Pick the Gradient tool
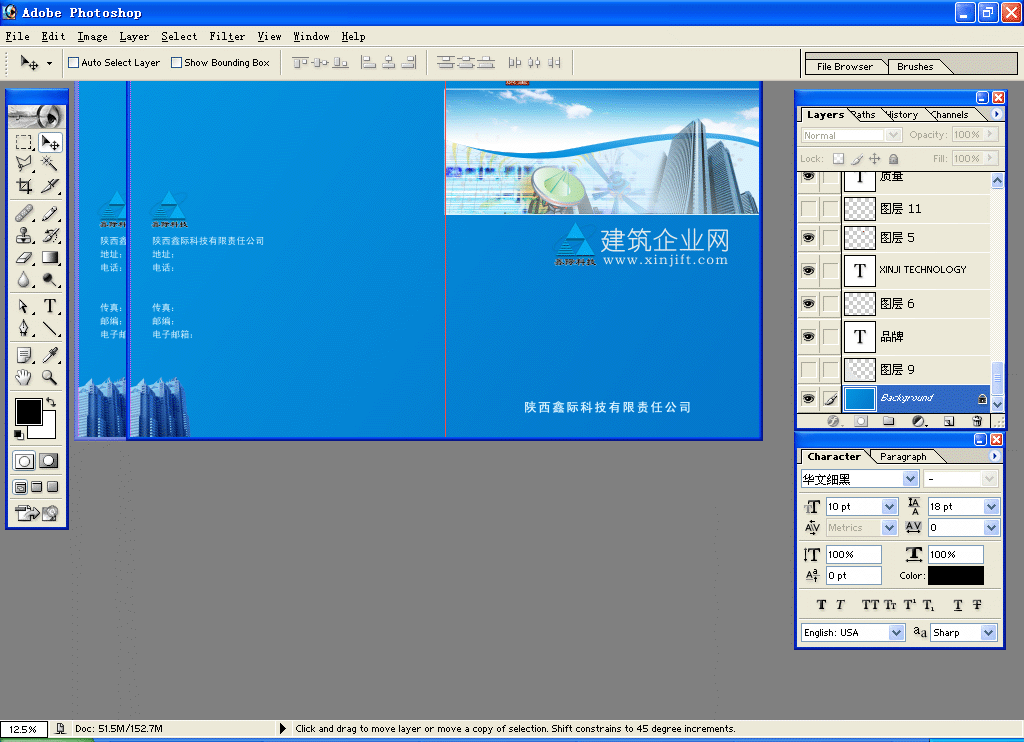 [x=50, y=258]
